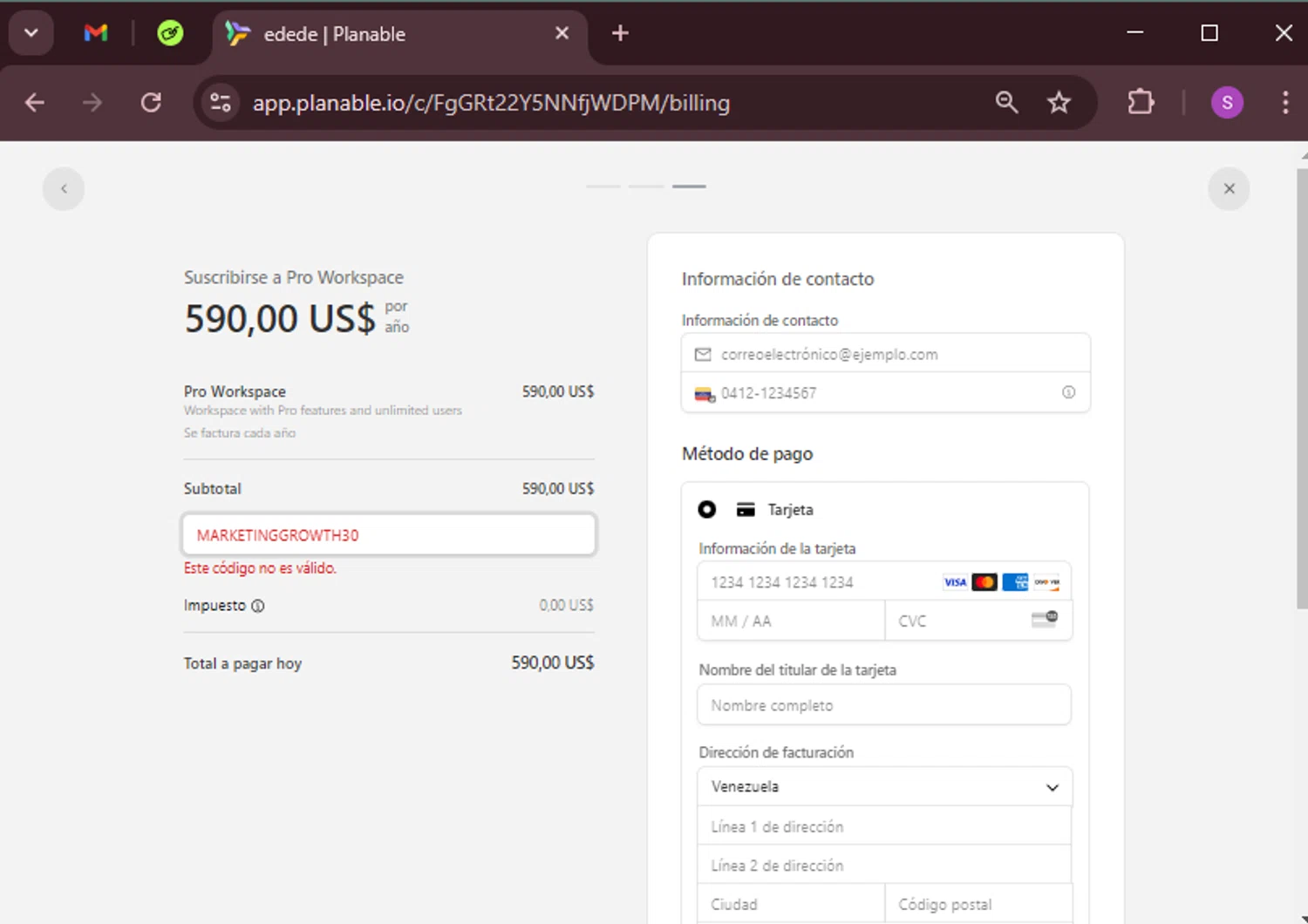
Task: Open the Gmail pinned tab
Action: click(x=96, y=33)
